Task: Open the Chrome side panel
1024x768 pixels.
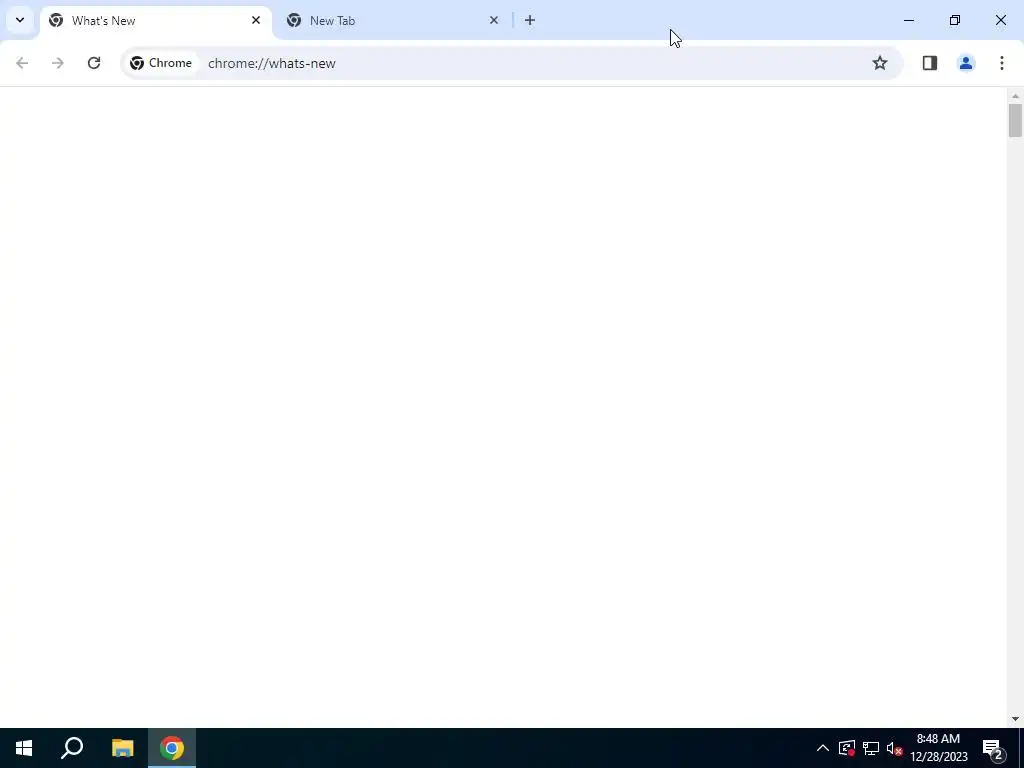Action: 930,63
